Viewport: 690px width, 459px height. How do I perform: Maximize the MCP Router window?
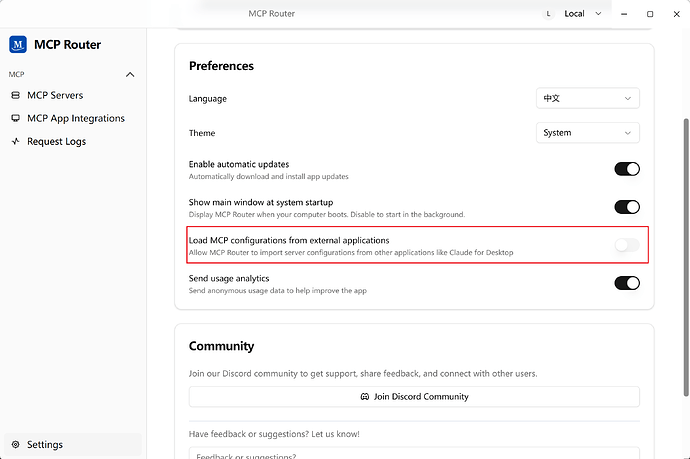(x=650, y=14)
